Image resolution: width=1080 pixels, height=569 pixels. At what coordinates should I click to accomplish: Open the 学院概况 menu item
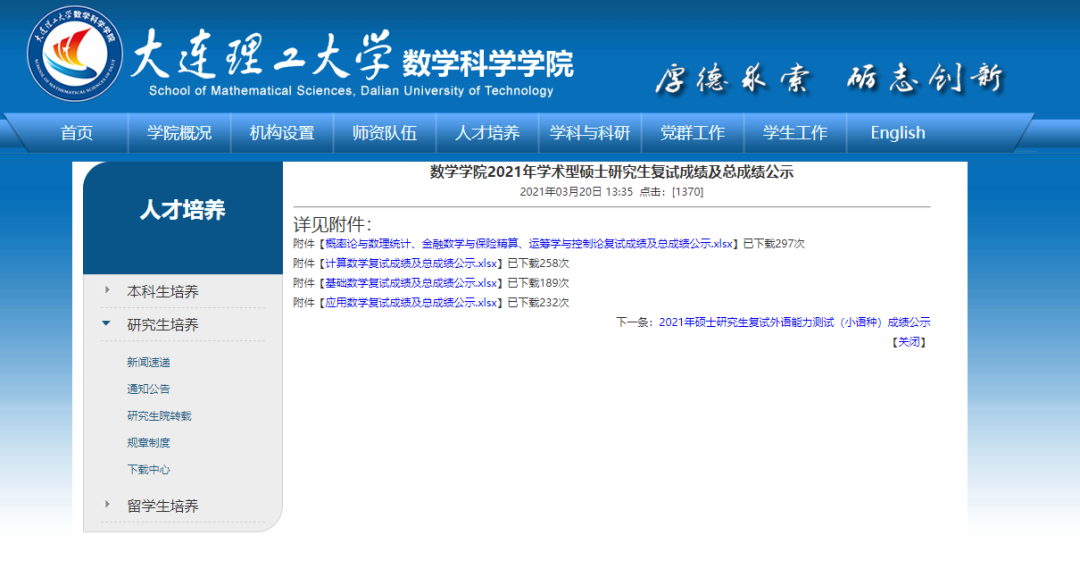coord(179,133)
